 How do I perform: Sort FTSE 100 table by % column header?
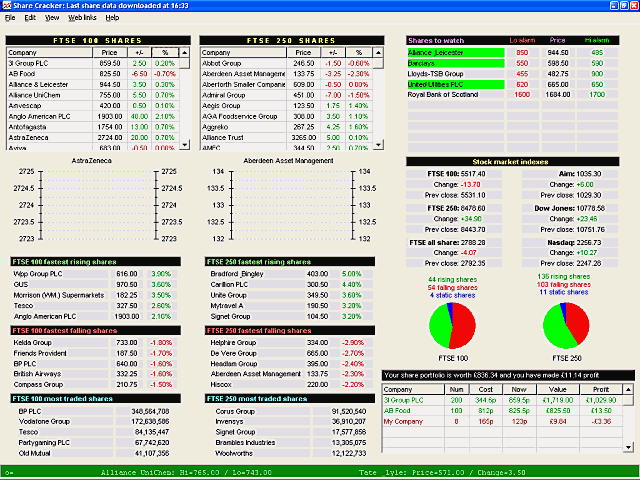pyautogui.click(x=165, y=53)
